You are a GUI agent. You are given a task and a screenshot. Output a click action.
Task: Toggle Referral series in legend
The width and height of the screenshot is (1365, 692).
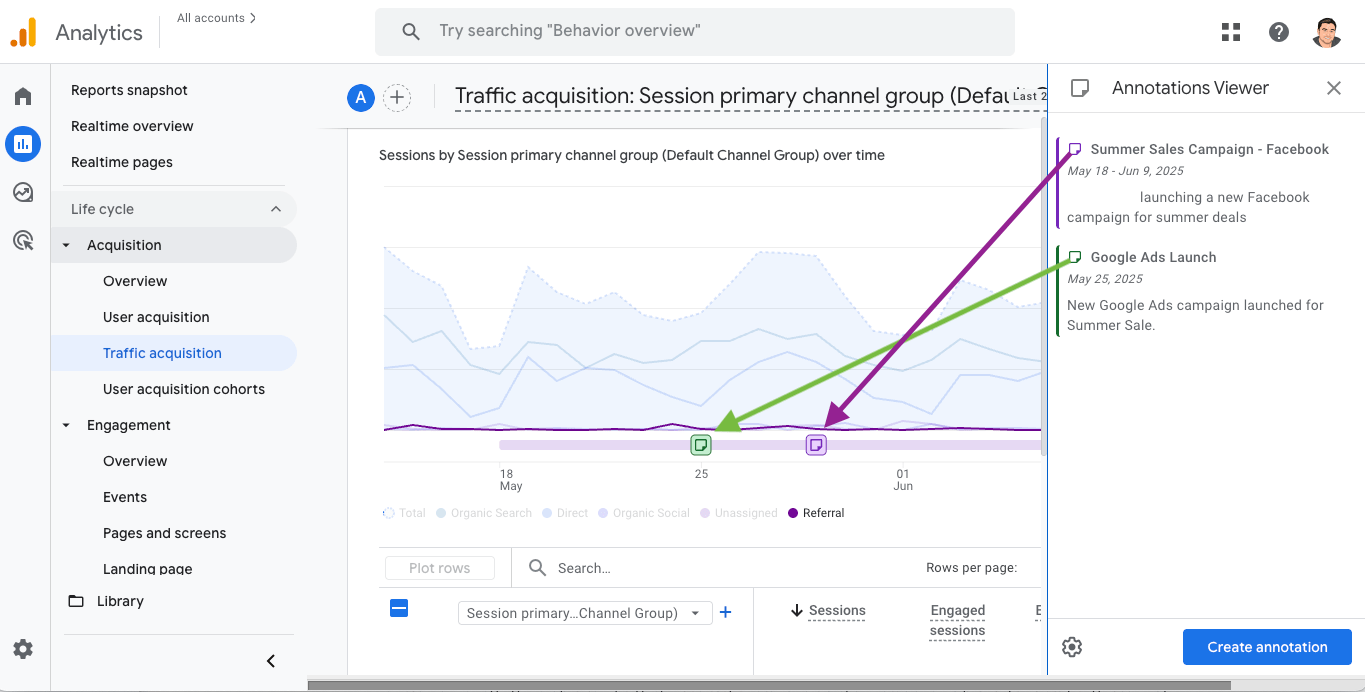click(x=816, y=513)
